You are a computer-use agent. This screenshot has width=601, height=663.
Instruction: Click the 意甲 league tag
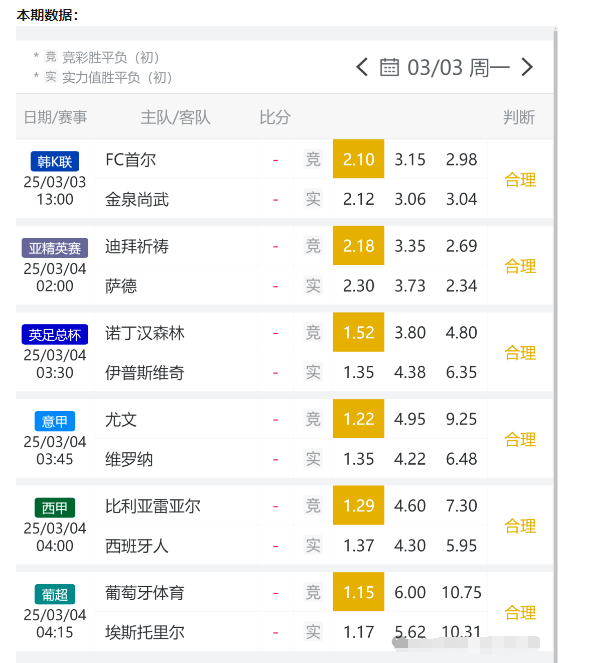[55, 421]
